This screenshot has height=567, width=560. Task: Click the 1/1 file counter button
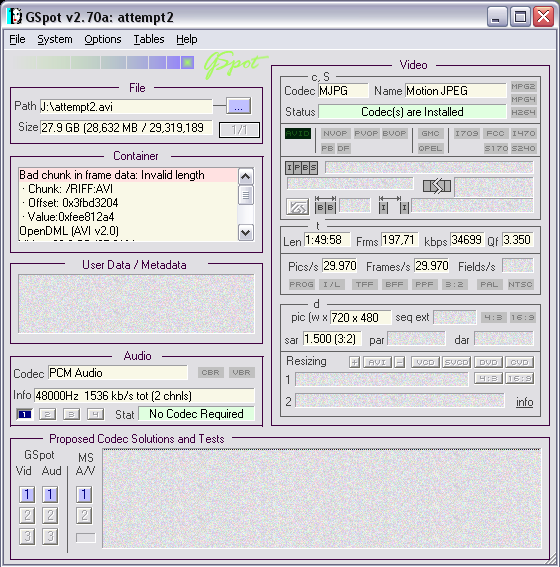(x=239, y=130)
